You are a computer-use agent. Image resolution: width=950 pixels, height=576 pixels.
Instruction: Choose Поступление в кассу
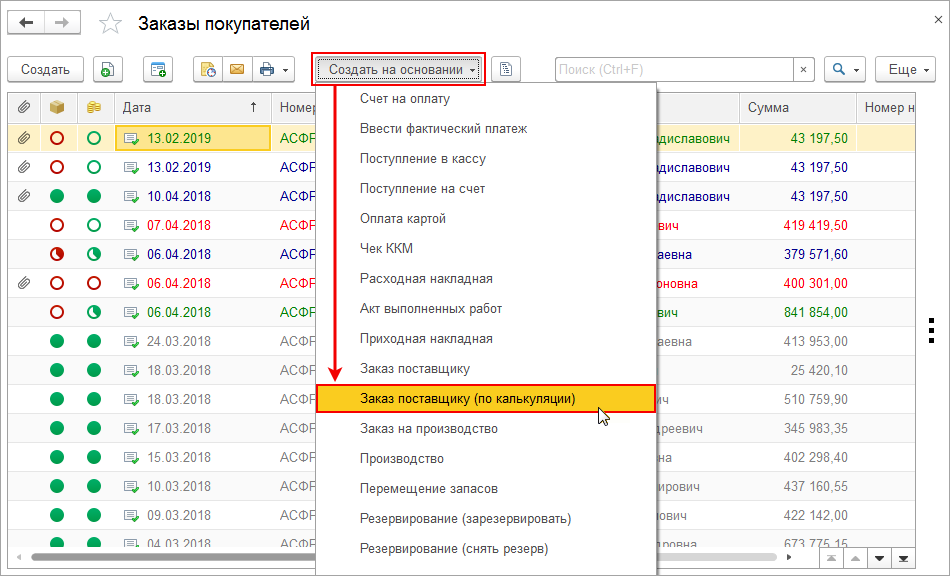[423, 159]
